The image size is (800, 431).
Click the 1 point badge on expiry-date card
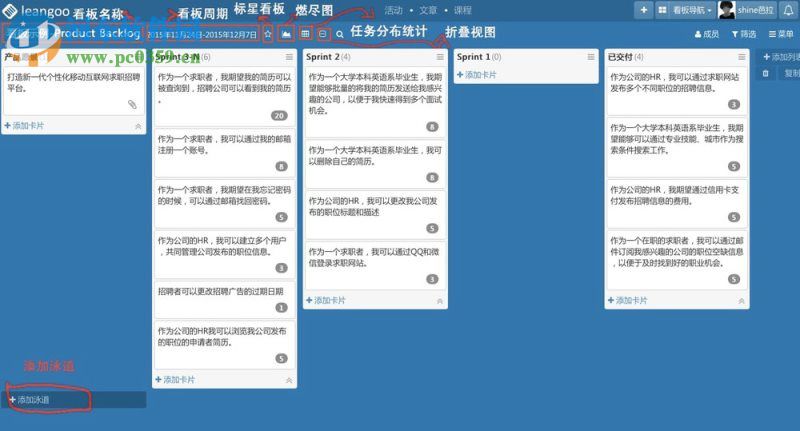281,308
